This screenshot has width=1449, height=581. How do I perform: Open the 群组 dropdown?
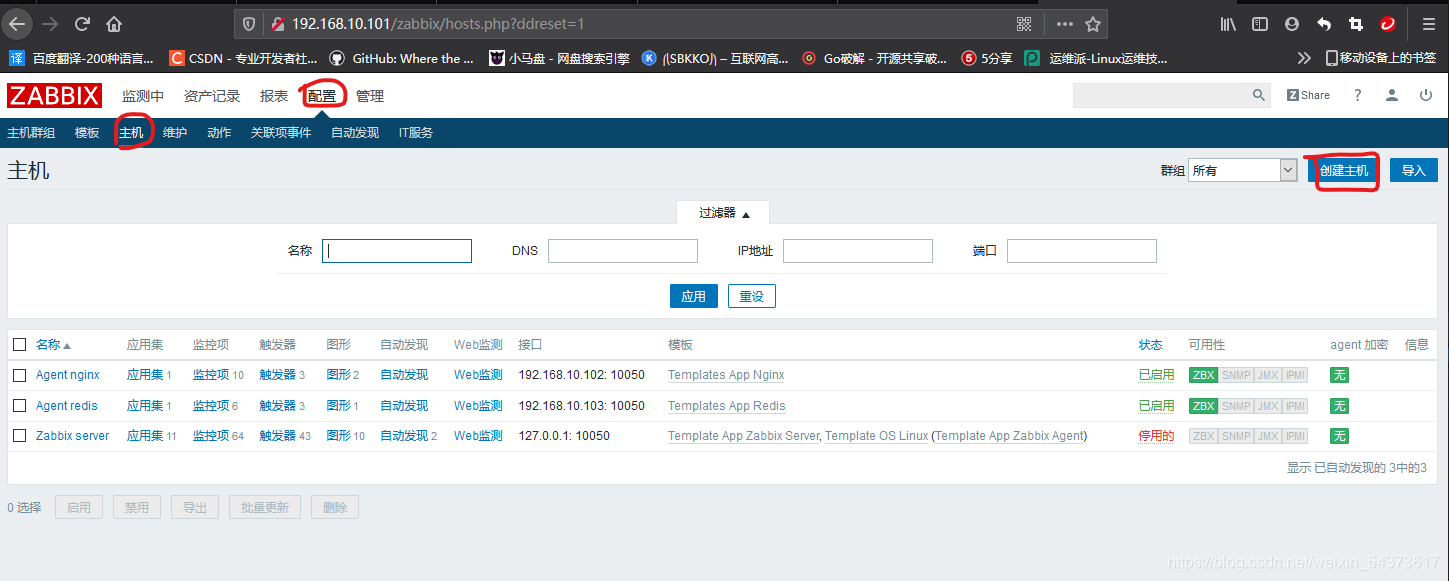pos(1243,170)
